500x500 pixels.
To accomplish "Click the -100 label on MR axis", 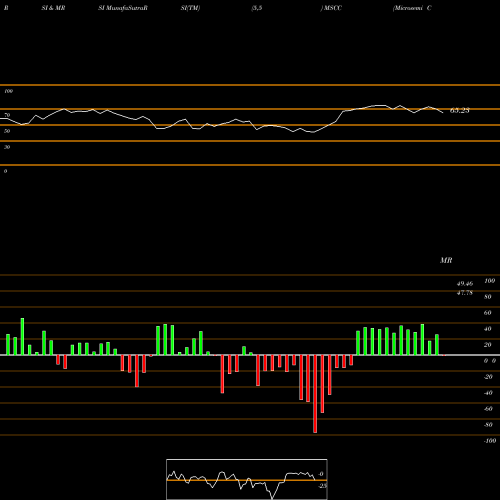I will click(x=490, y=441).
